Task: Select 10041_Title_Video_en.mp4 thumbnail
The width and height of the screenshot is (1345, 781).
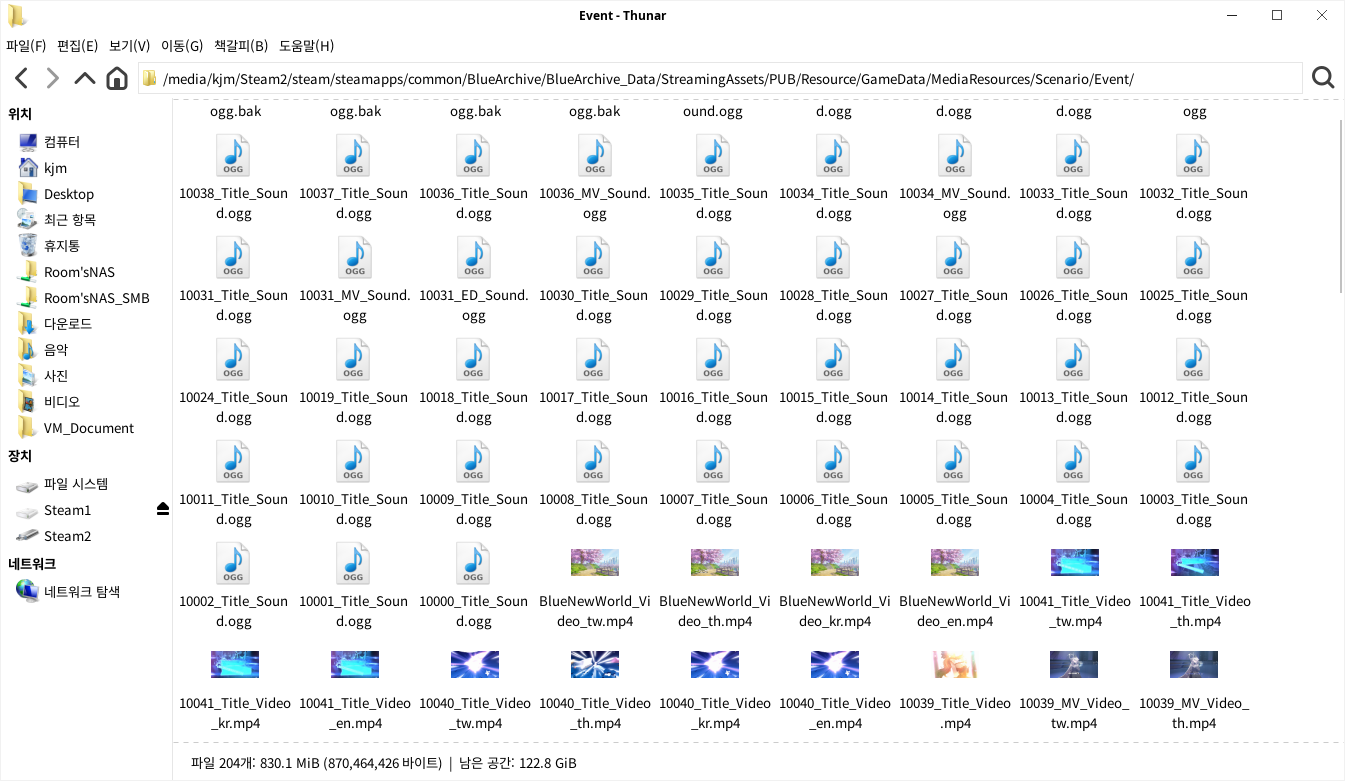Action: [355, 664]
